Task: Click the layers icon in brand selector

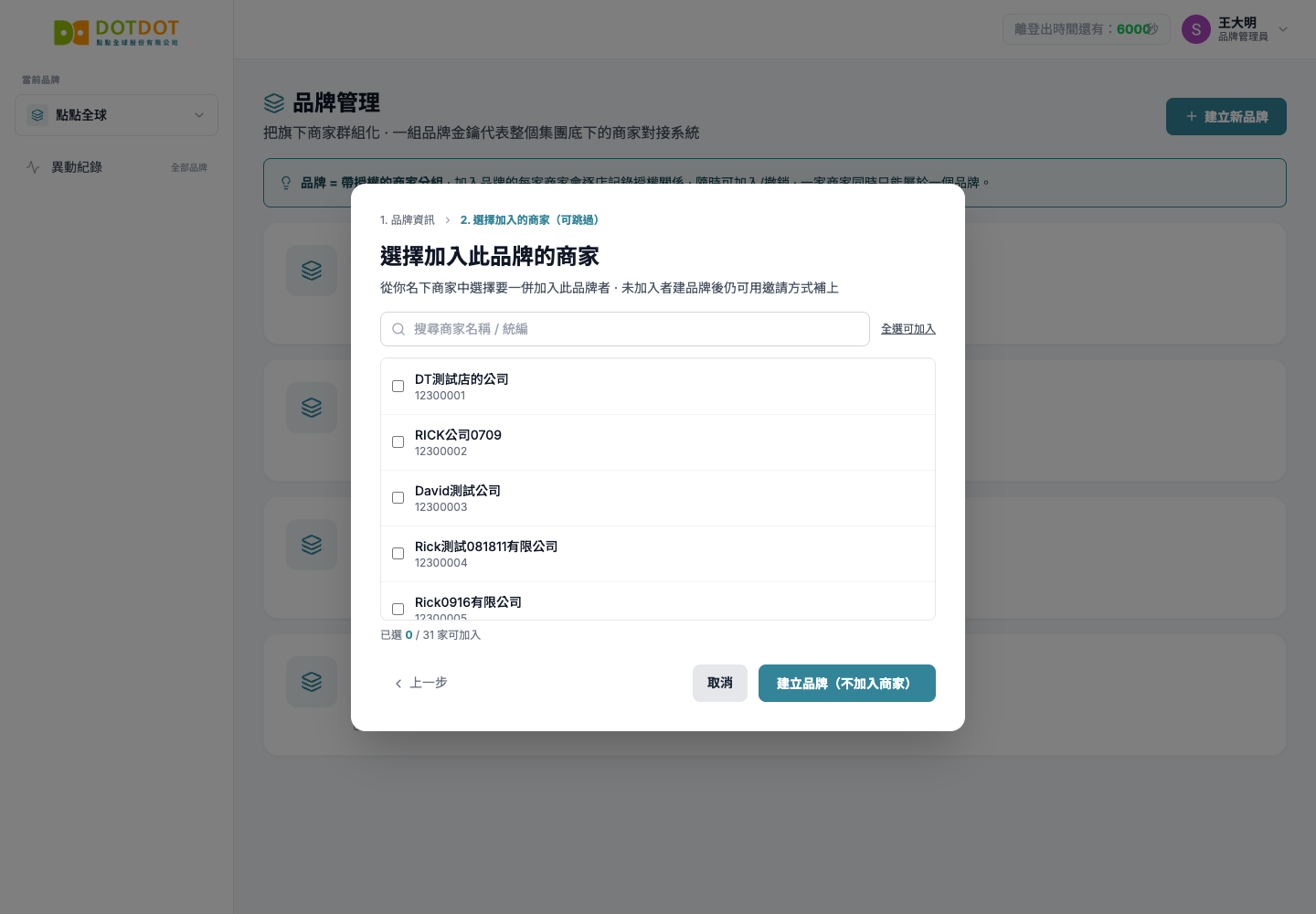Action: (37, 115)
